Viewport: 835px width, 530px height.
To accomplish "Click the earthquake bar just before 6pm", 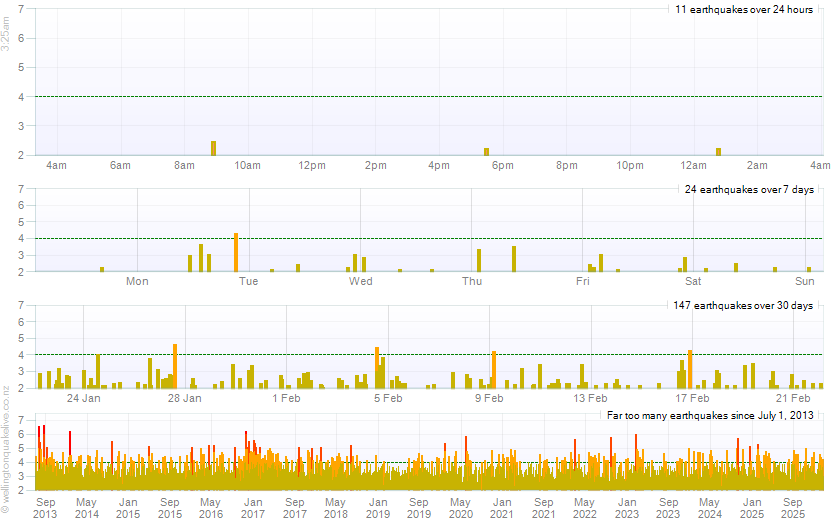I will [x=486, y=151].
